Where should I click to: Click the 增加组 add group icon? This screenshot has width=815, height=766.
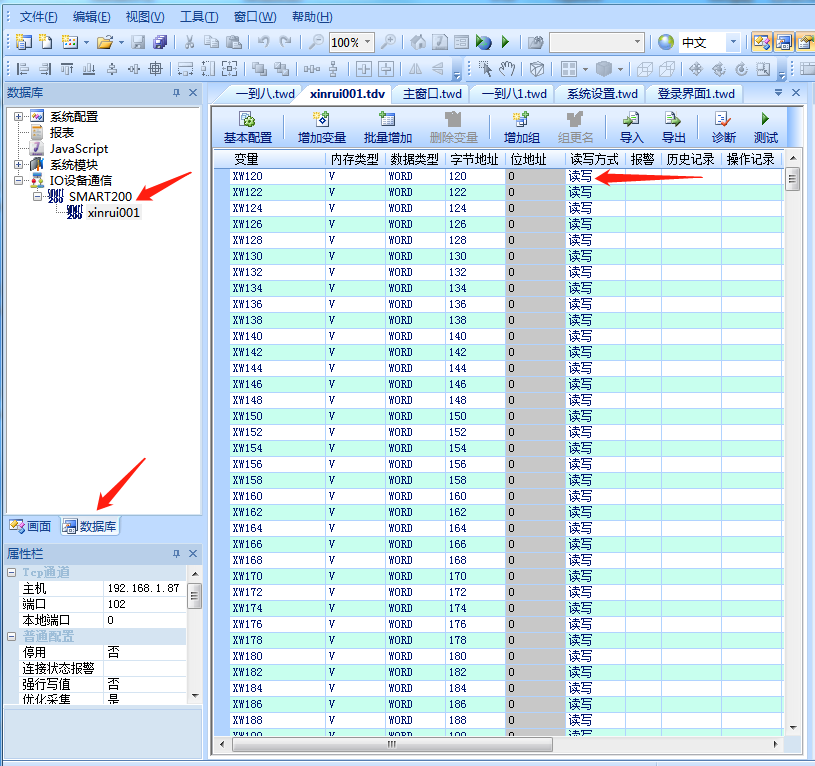521,120
